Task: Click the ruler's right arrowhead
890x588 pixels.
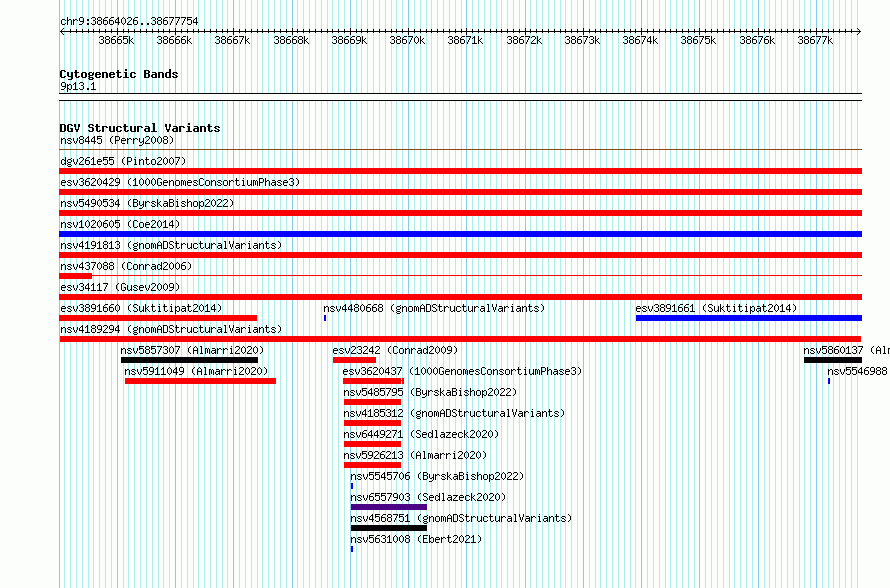Action: click(859, 32)
